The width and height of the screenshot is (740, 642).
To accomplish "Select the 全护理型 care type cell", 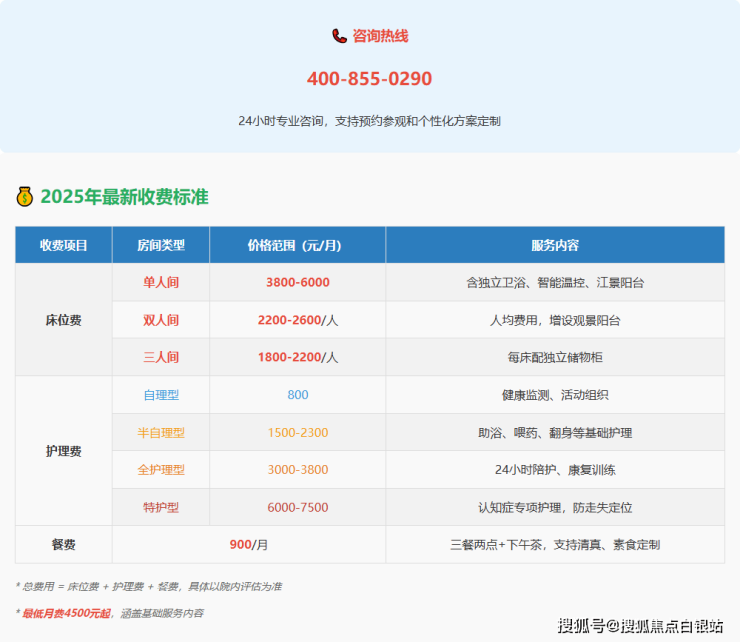I will (161, 470).
